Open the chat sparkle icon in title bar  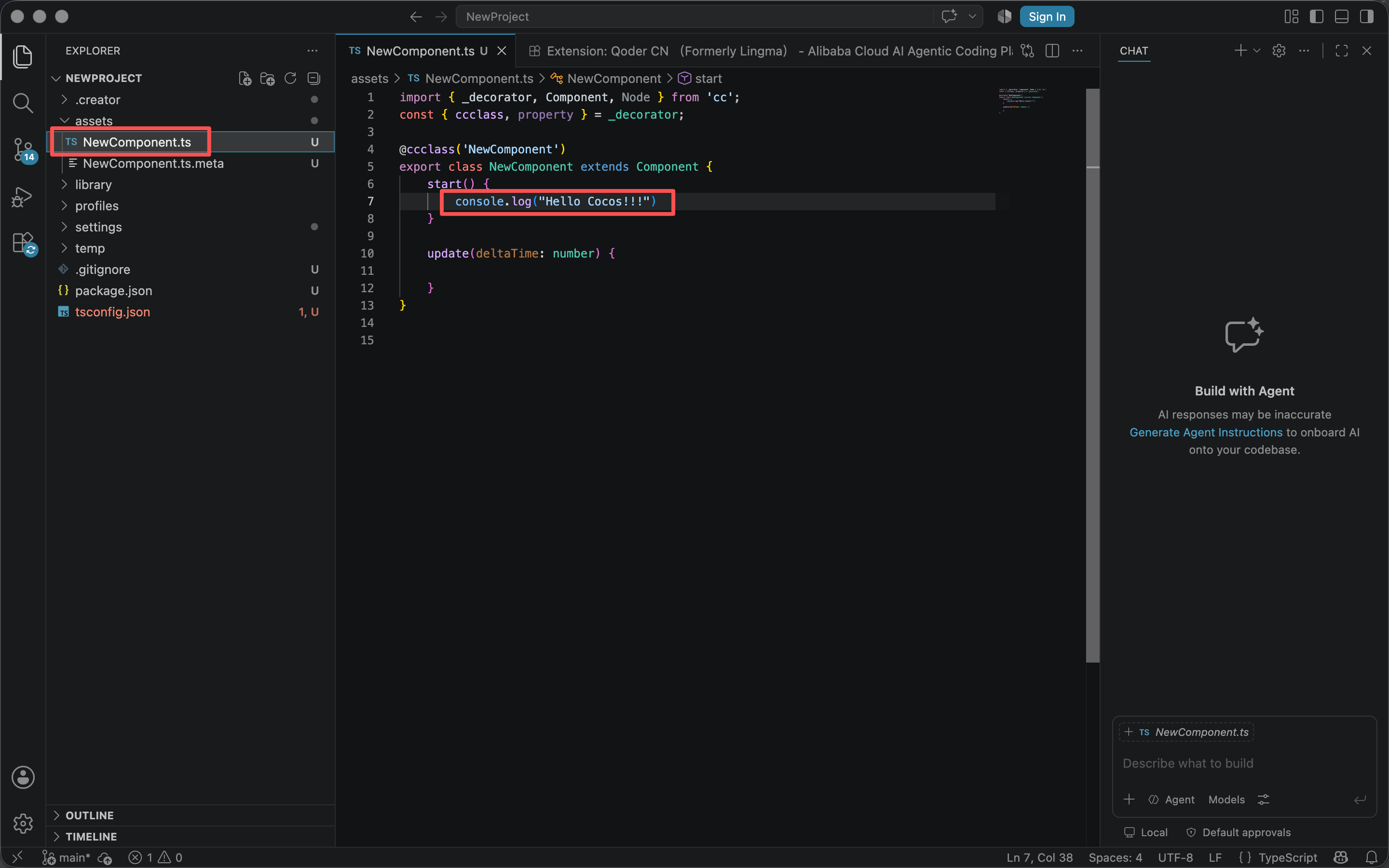click(x=949, y=16)
